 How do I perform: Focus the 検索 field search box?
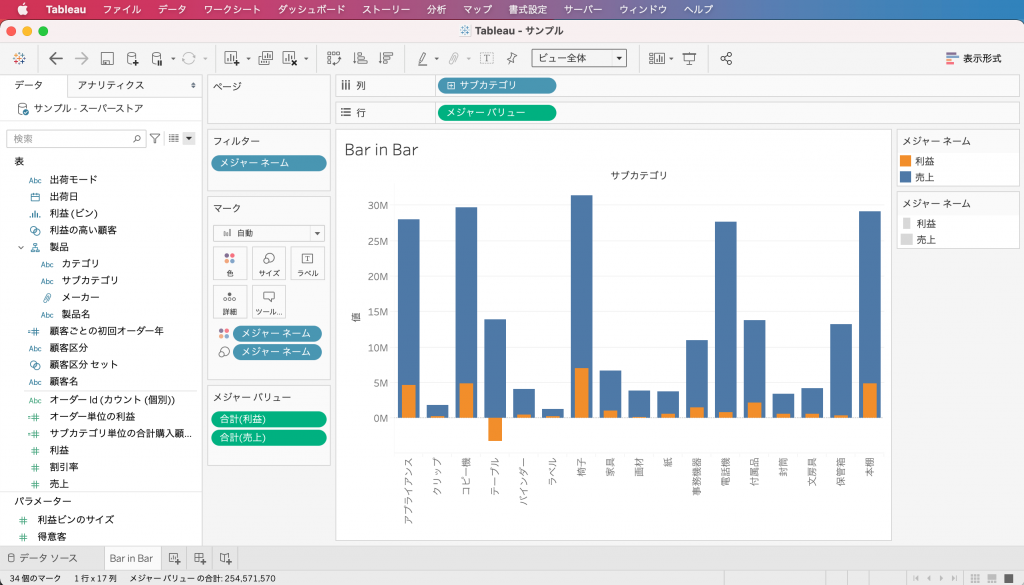coord(75,138)
